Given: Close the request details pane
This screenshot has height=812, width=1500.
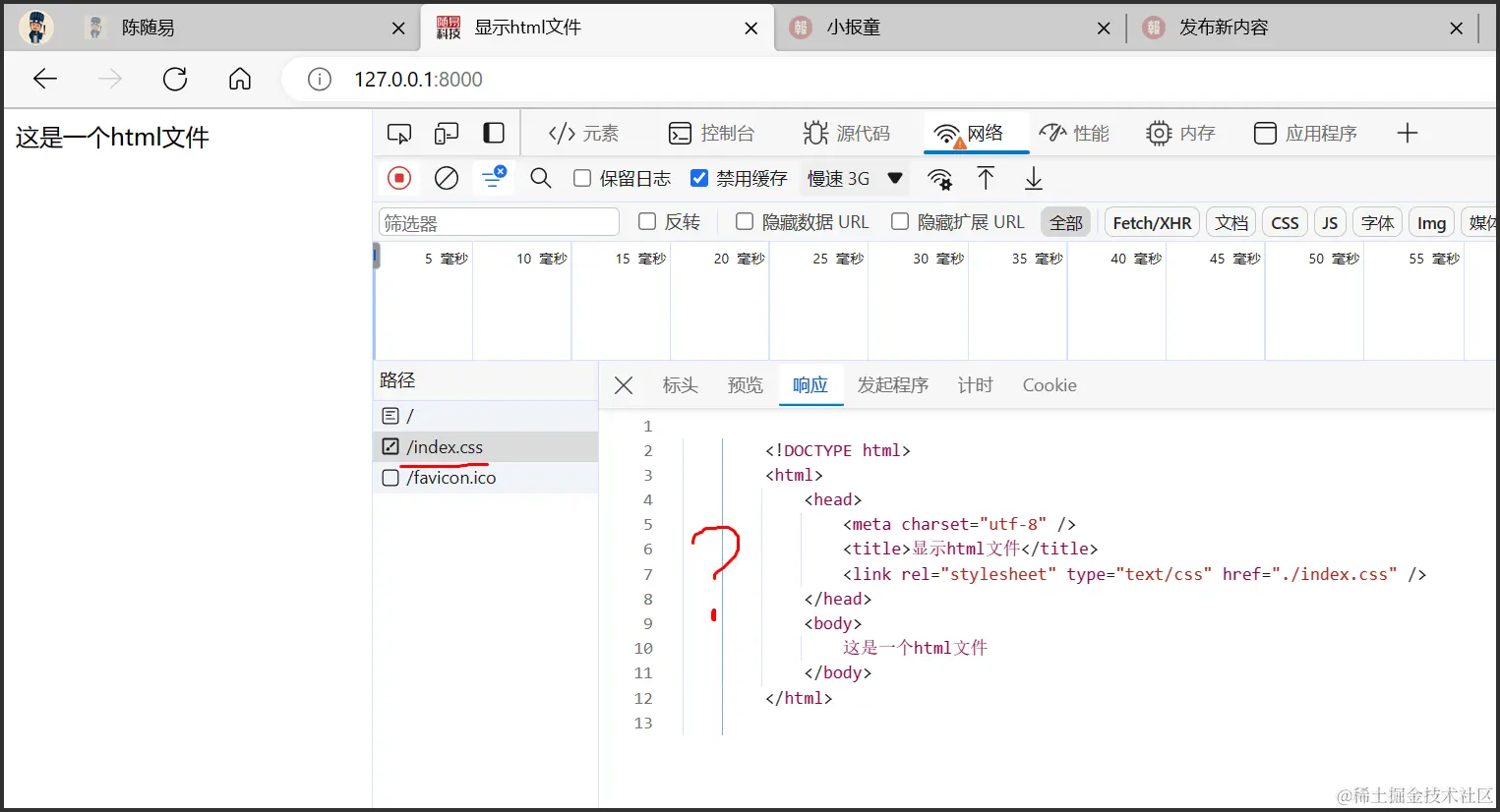Looking at the screenshot, I should pos(624,385).
